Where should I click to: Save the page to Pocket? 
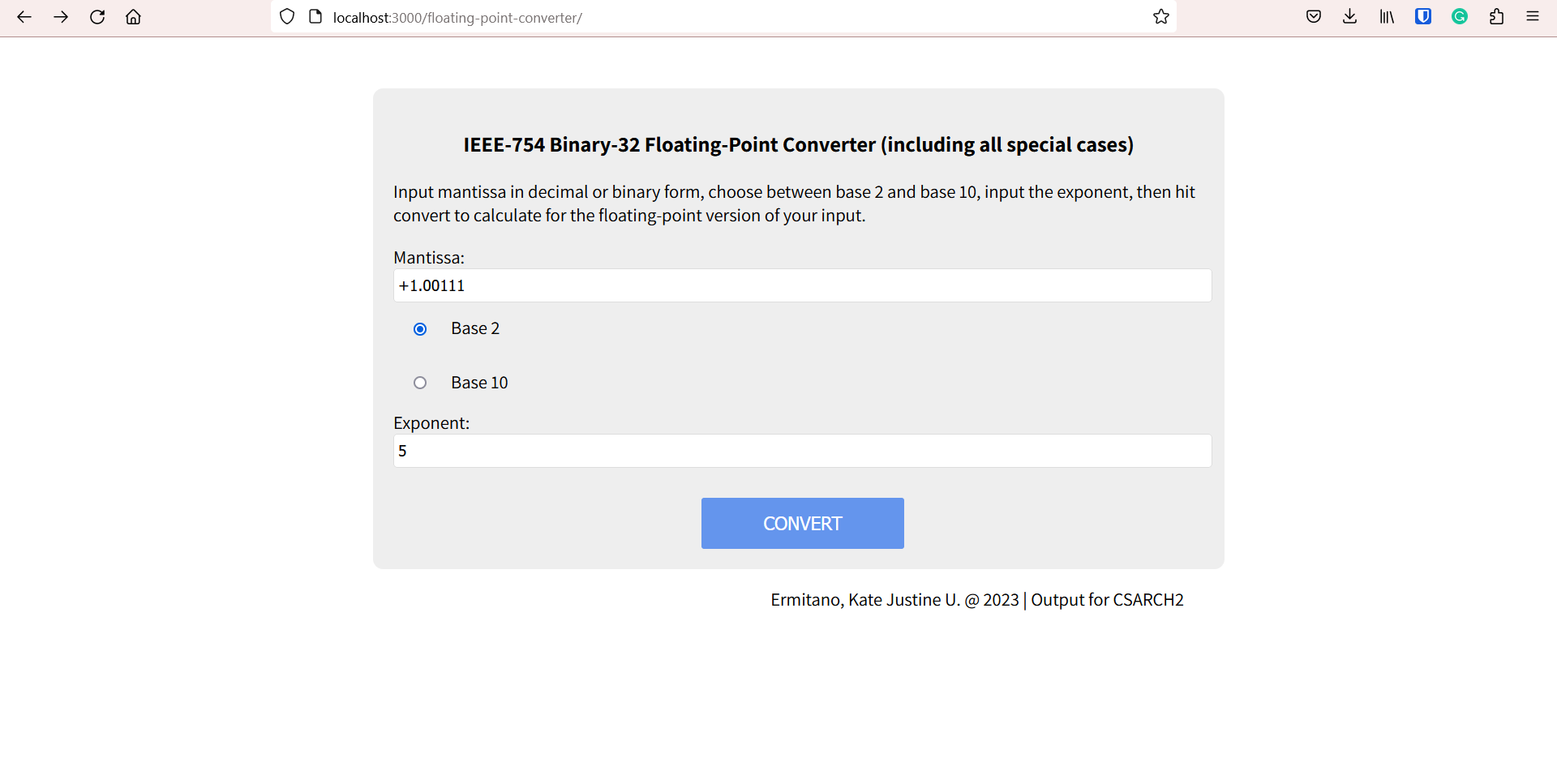point(1313,16)
